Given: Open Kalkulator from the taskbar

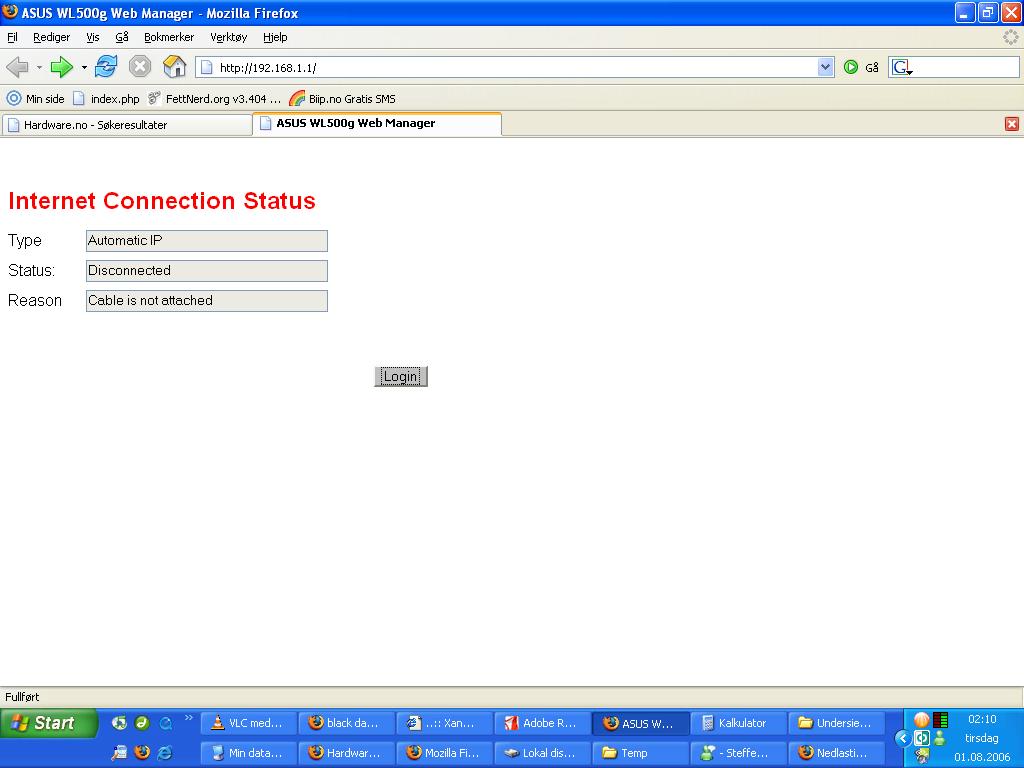Looking at the screenshot, I should click(738, 723).
